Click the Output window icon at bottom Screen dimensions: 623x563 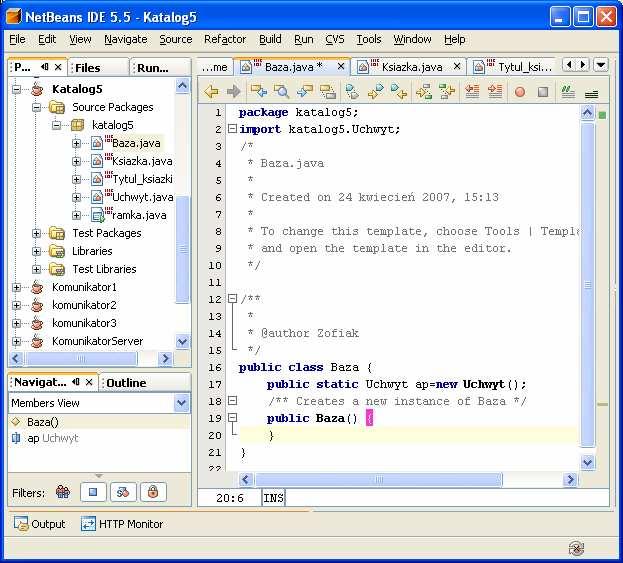click(21, 524)
